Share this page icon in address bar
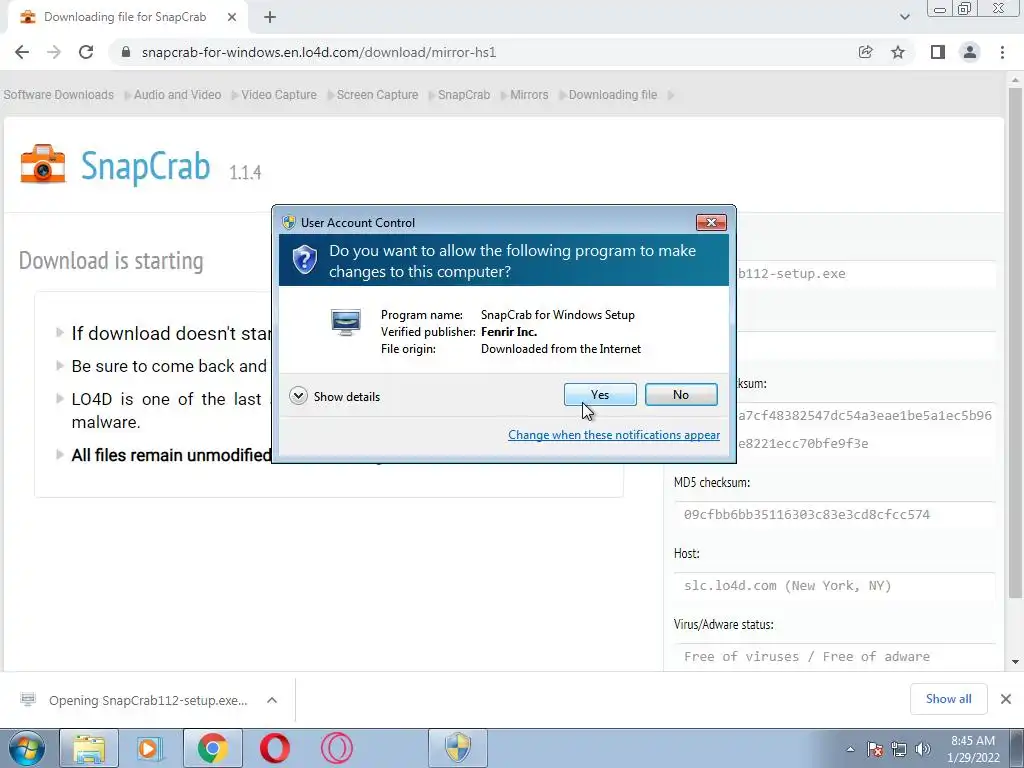The height and width of the screenshot is (768, 1024). point(865,52)
